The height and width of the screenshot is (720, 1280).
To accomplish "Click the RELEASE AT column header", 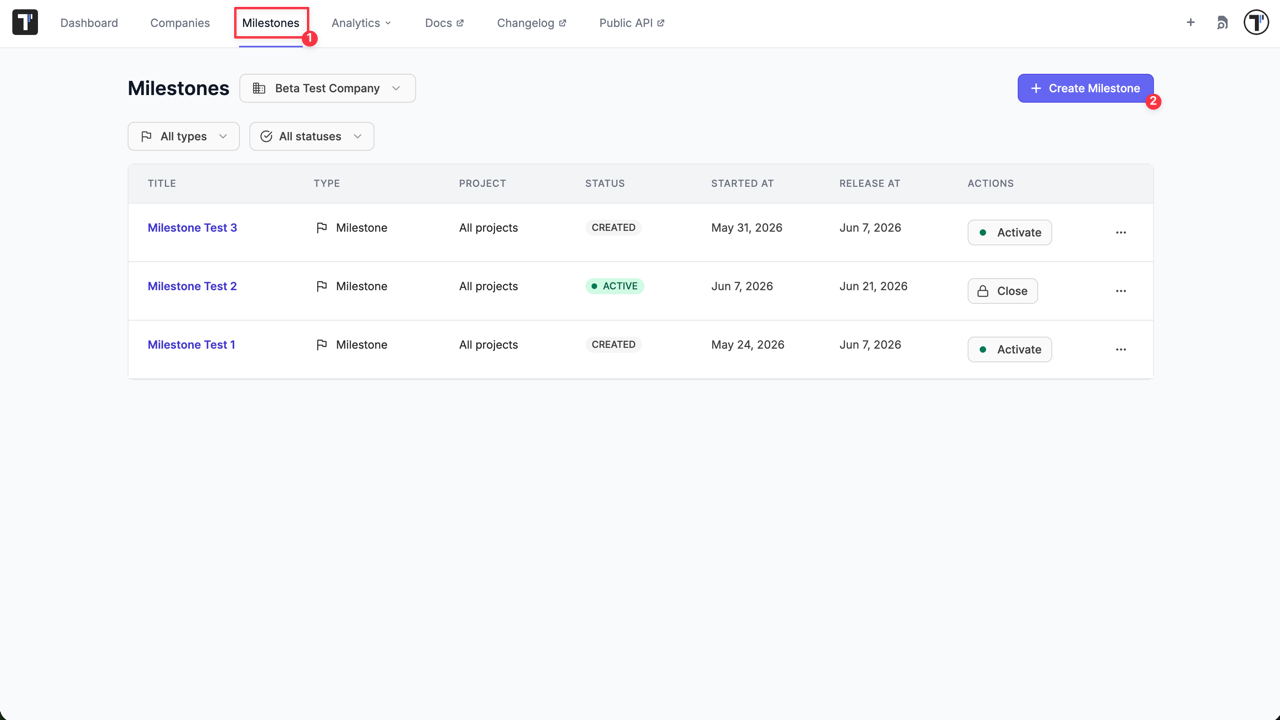I will [870, 184].
